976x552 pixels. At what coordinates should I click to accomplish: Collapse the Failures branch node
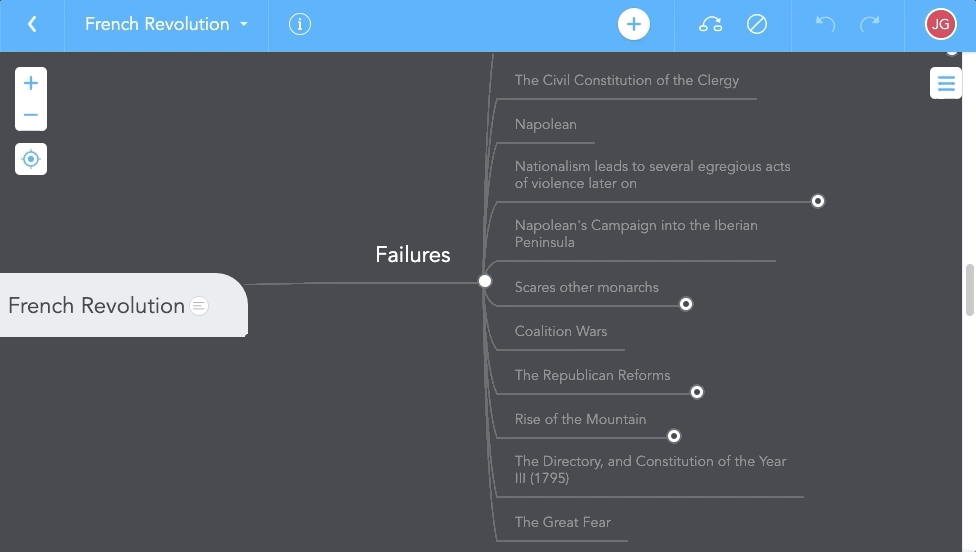(485, 281)
